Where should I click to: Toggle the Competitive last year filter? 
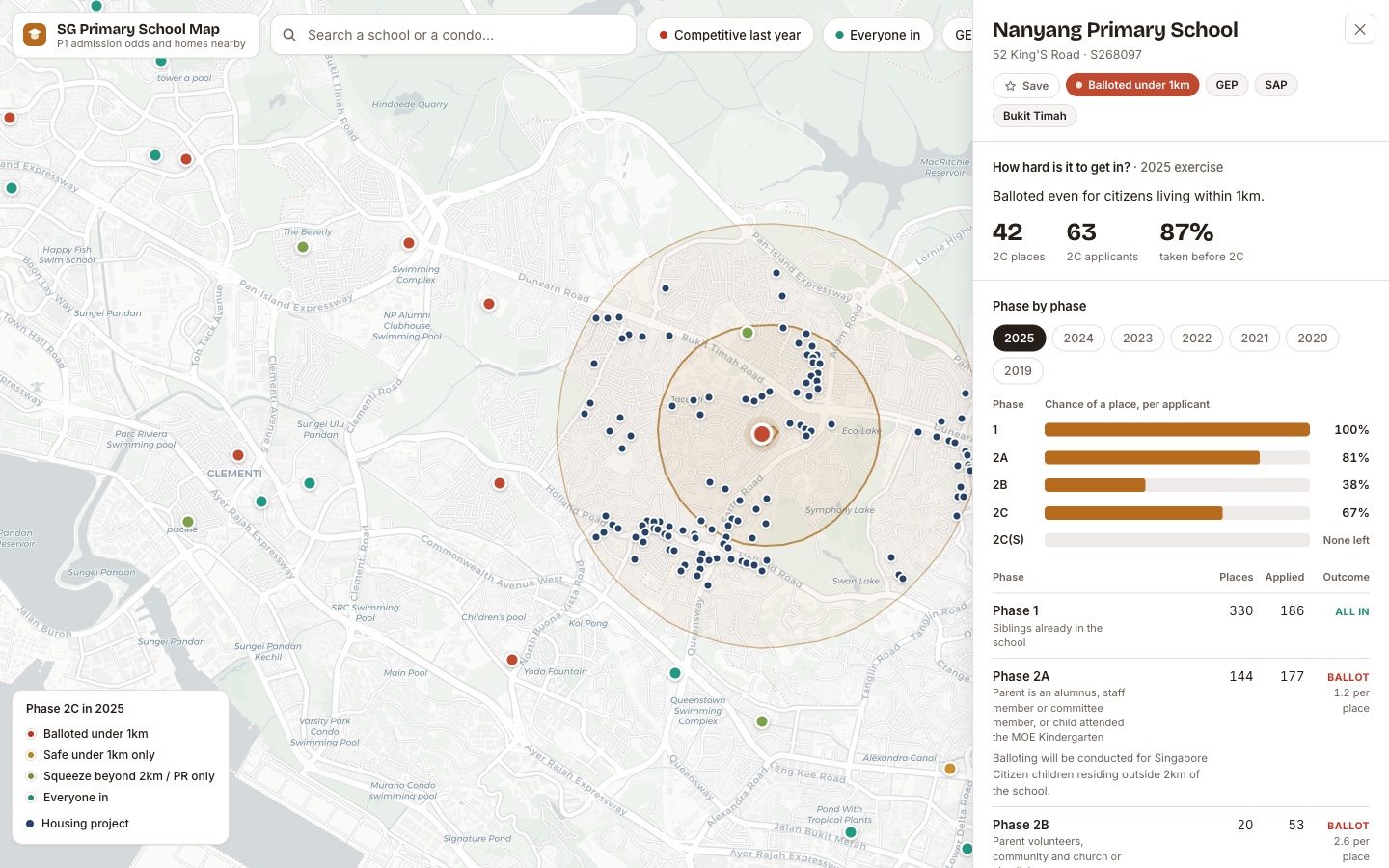730,35
